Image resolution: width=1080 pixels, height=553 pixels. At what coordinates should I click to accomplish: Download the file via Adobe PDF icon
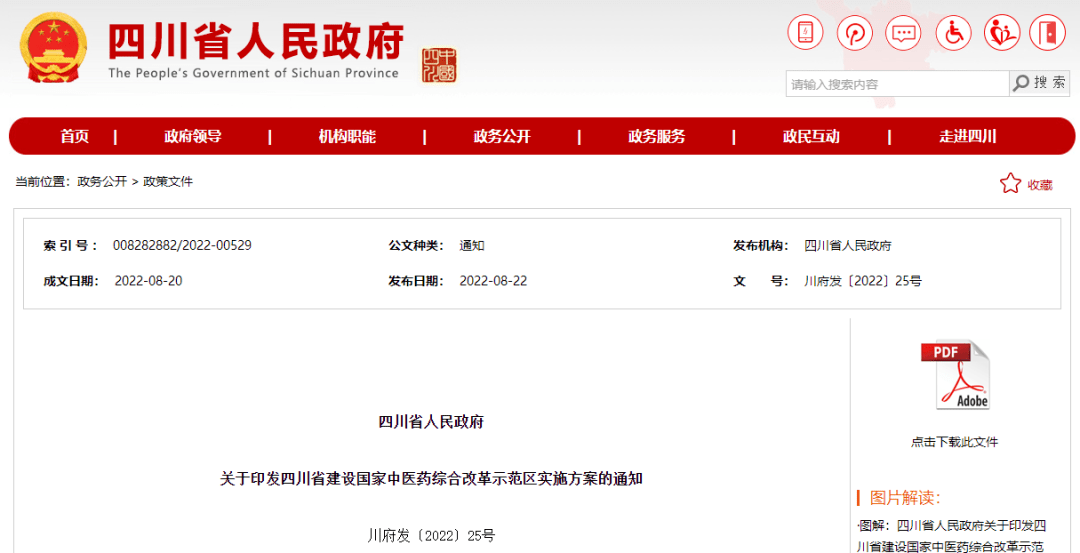[x=954, y=376]
